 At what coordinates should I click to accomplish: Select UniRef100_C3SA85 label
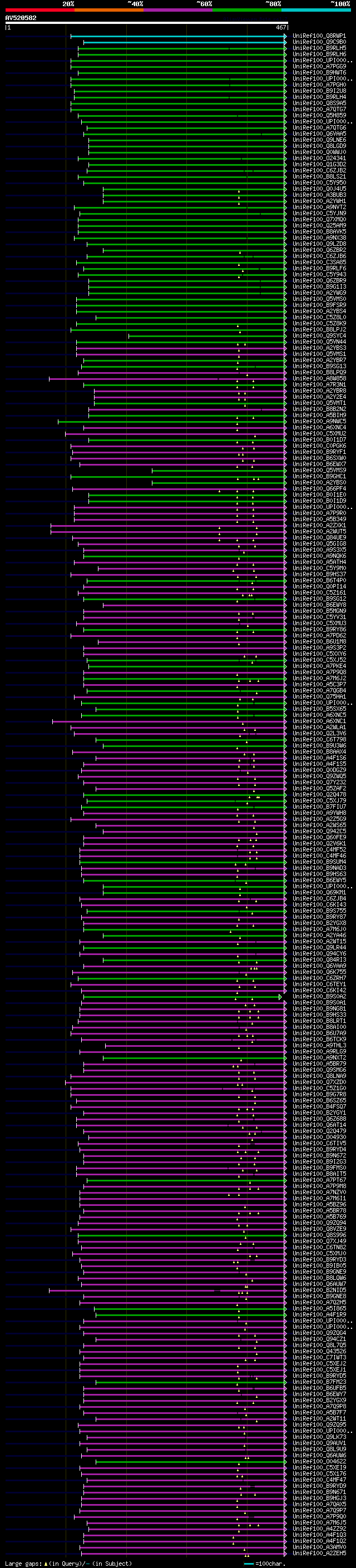pyautogui.click(x=319, y=263)
